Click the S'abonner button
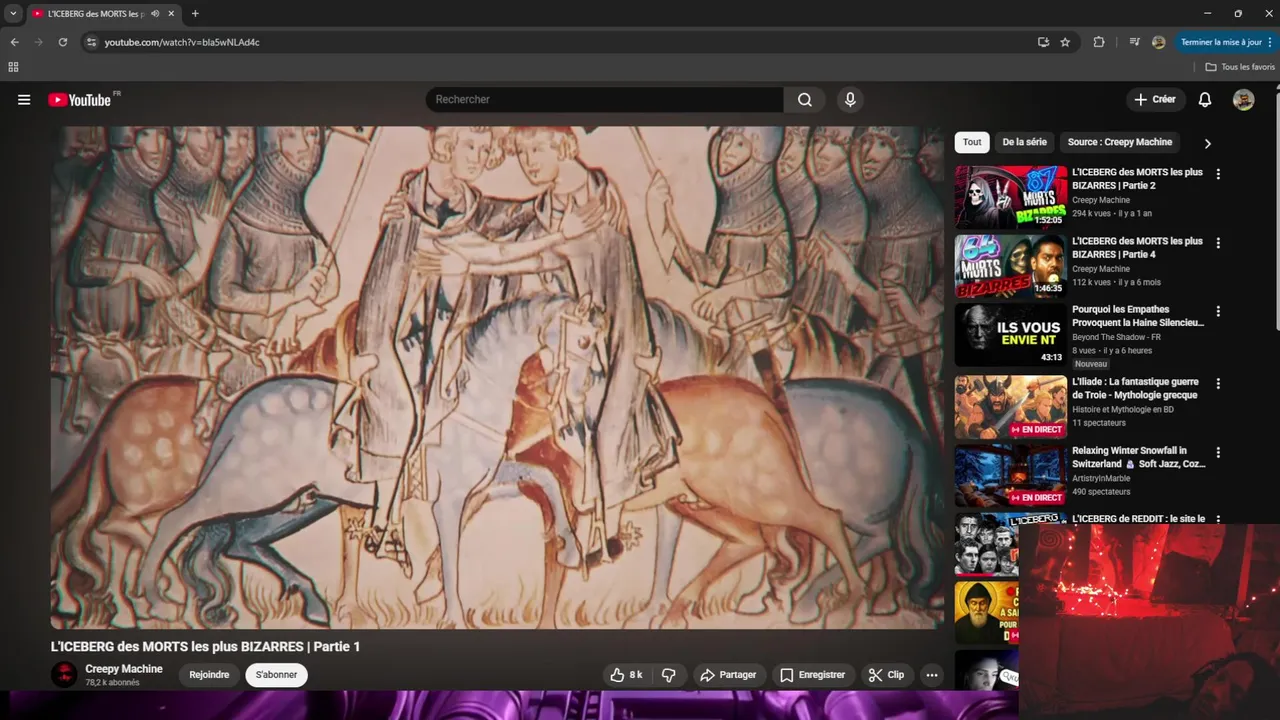The width and height of the screenshot is (1280, 720). [x=276, y=675]
